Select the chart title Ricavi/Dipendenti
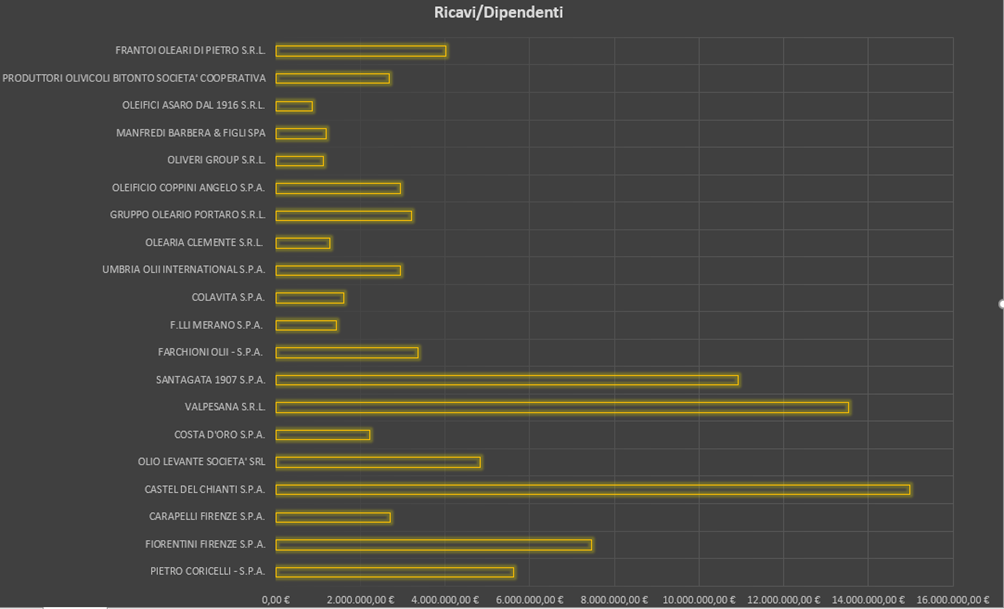 coord(498,12)
